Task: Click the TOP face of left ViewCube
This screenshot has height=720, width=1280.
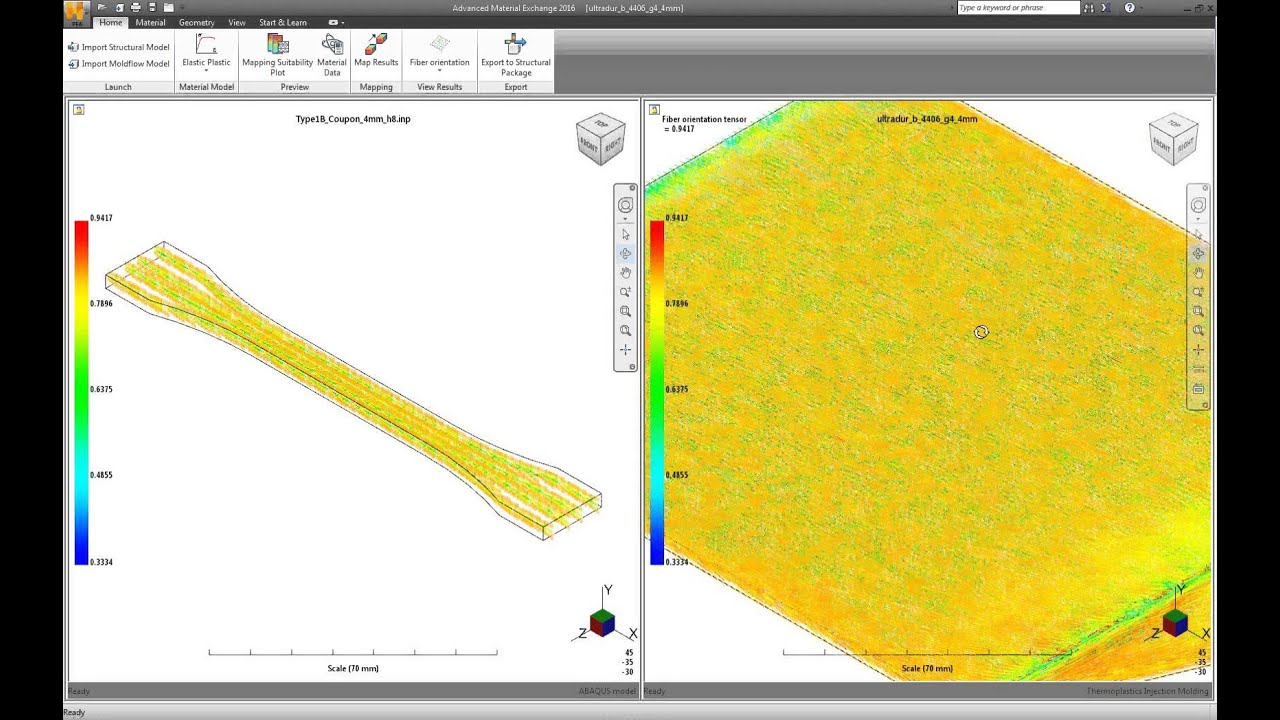Action: 601,124
